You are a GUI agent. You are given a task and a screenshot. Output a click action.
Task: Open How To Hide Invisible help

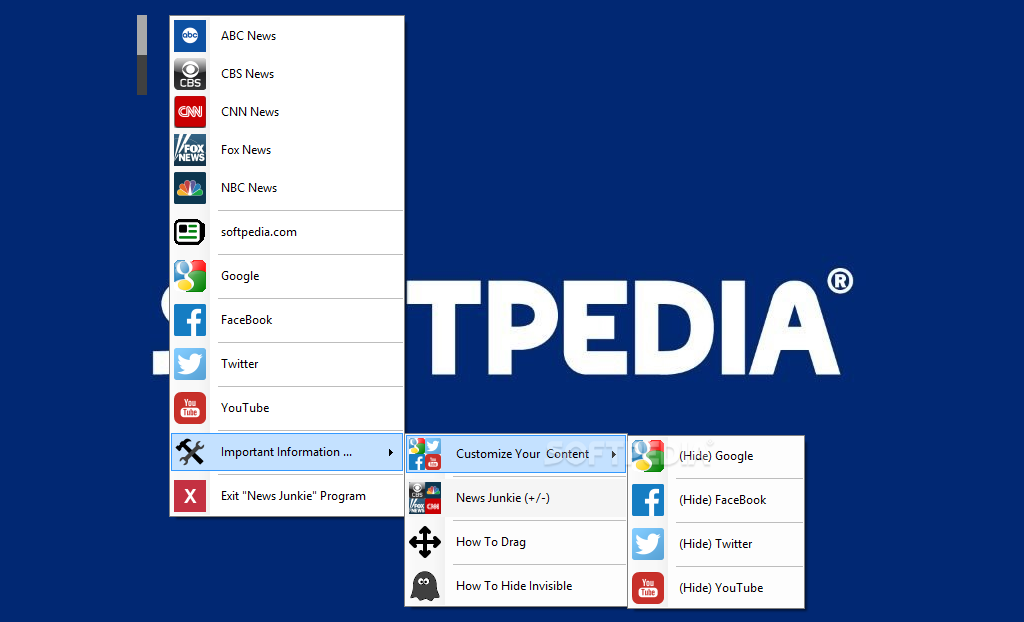516,586
